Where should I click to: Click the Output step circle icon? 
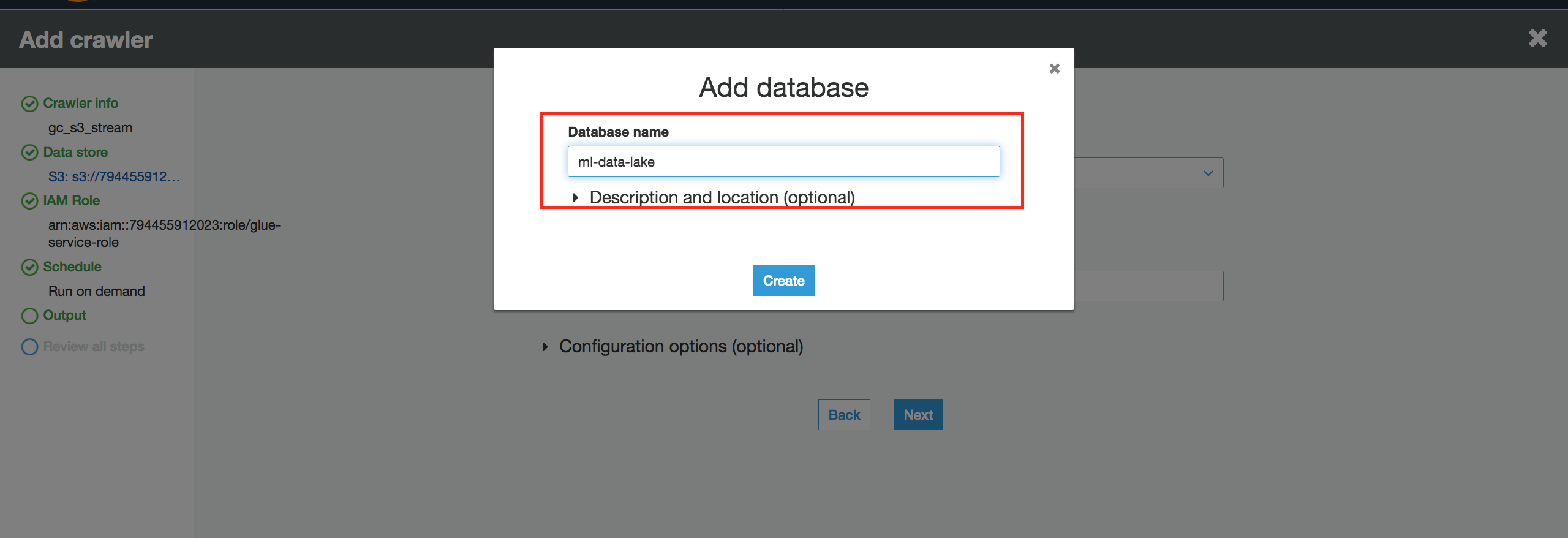(29, 316)
